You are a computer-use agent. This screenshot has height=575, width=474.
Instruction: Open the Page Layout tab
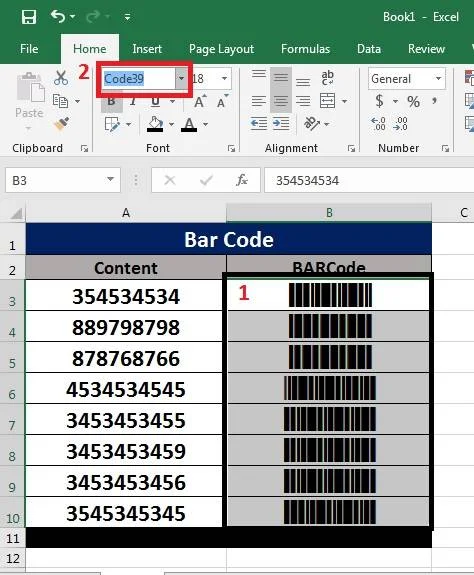point(221,49)
